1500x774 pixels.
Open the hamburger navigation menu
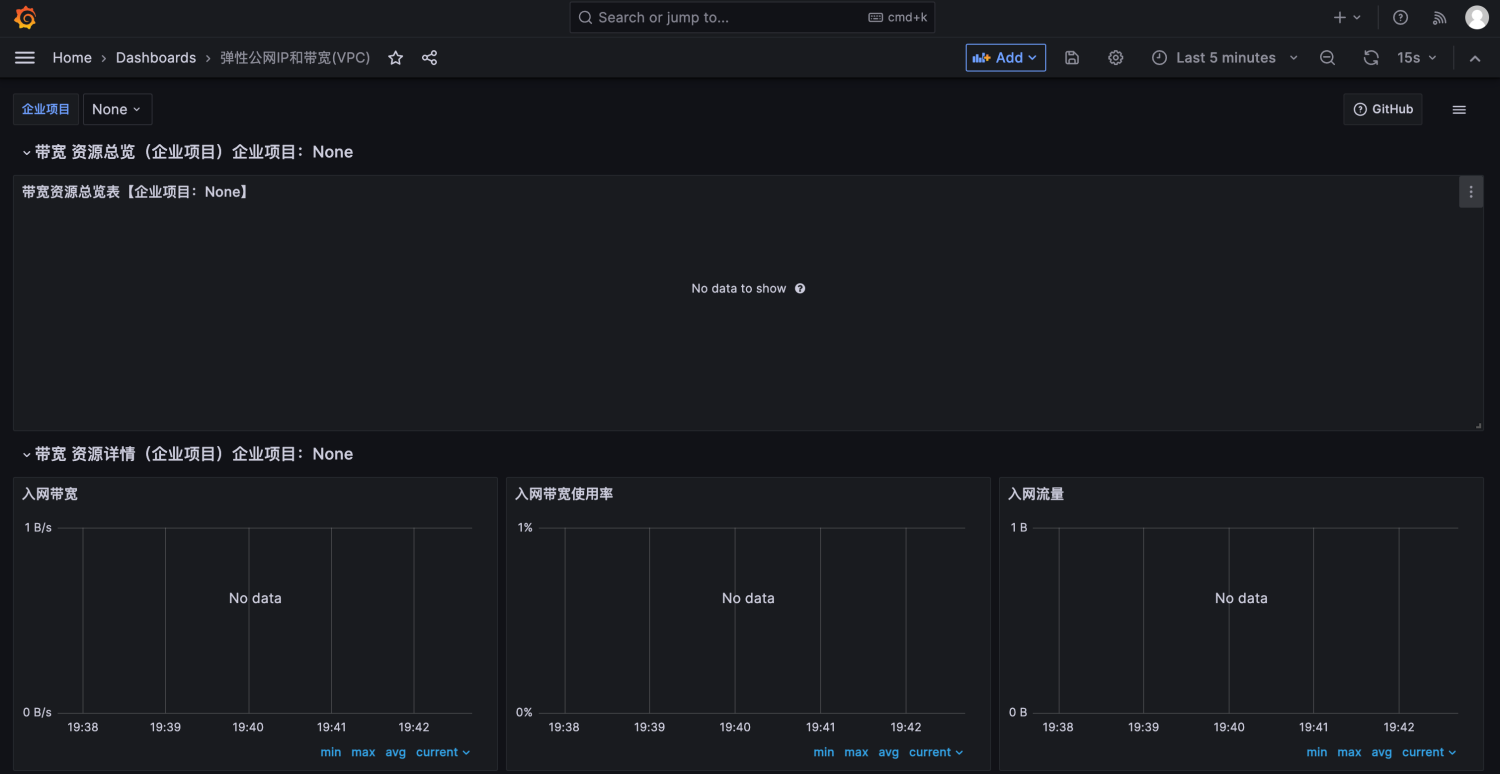25,58
